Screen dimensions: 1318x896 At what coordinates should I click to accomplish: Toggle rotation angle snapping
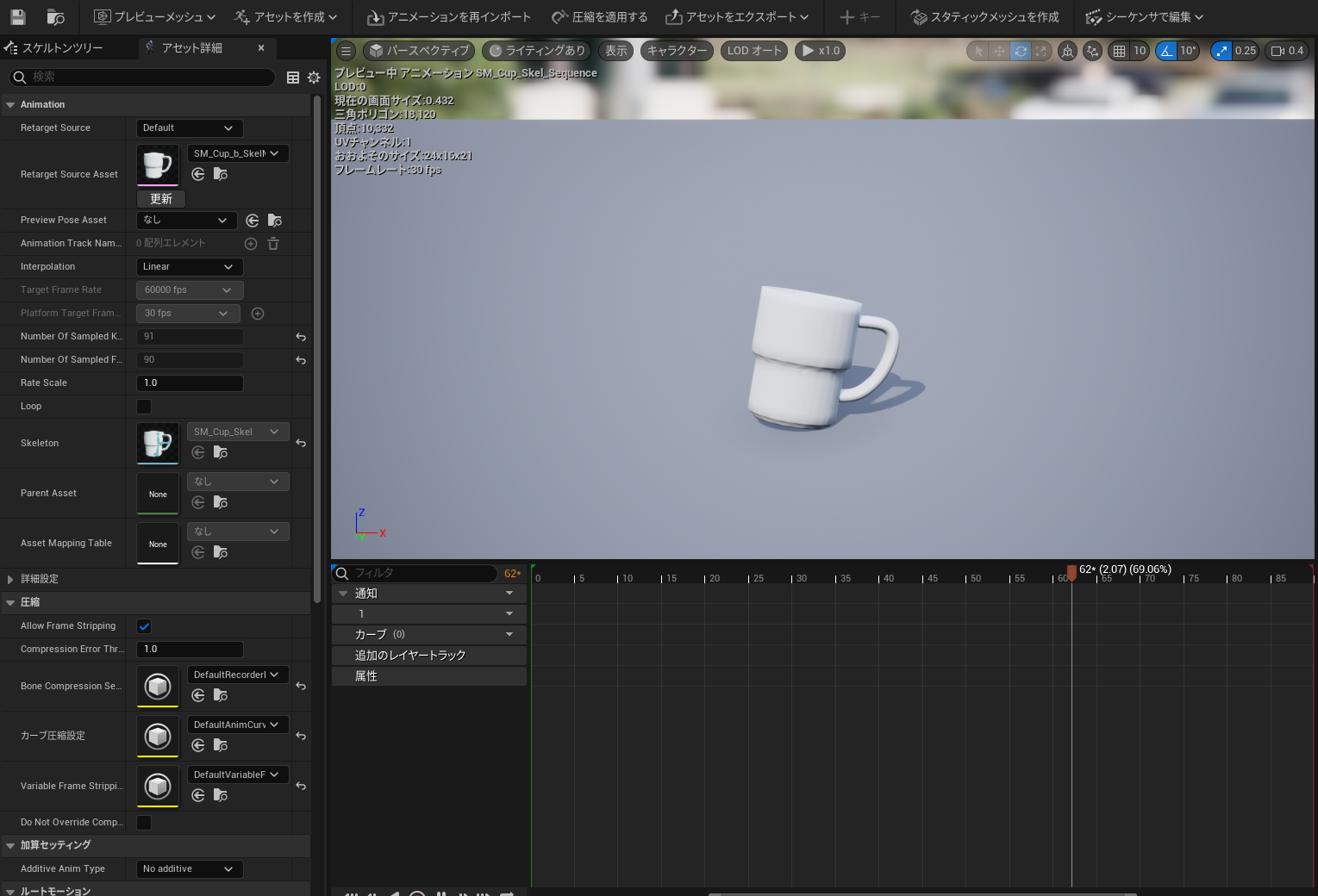click(x=1165, y=51)
